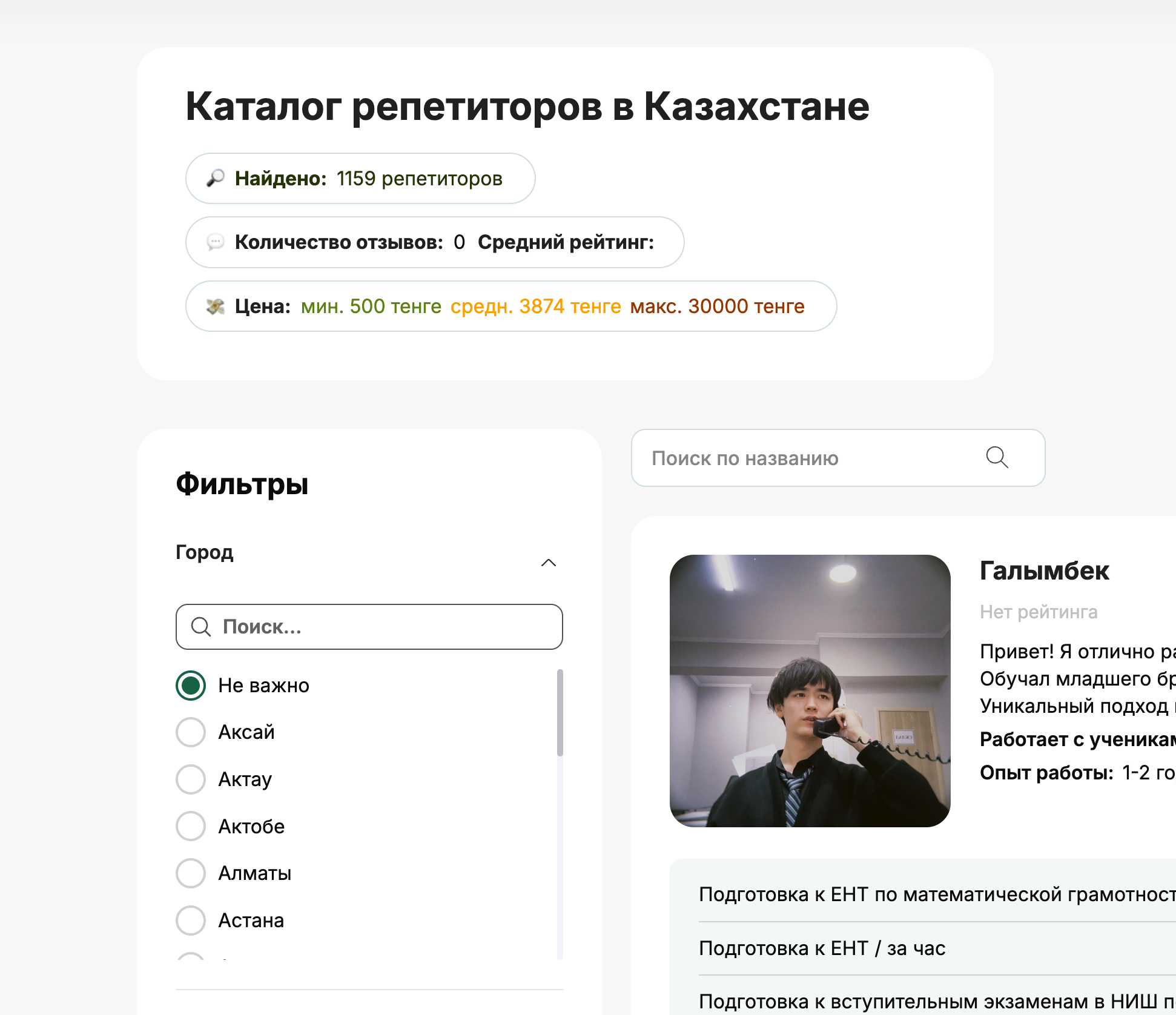
Task: Select the Не важно radio option
Action: tap(191, 686)
